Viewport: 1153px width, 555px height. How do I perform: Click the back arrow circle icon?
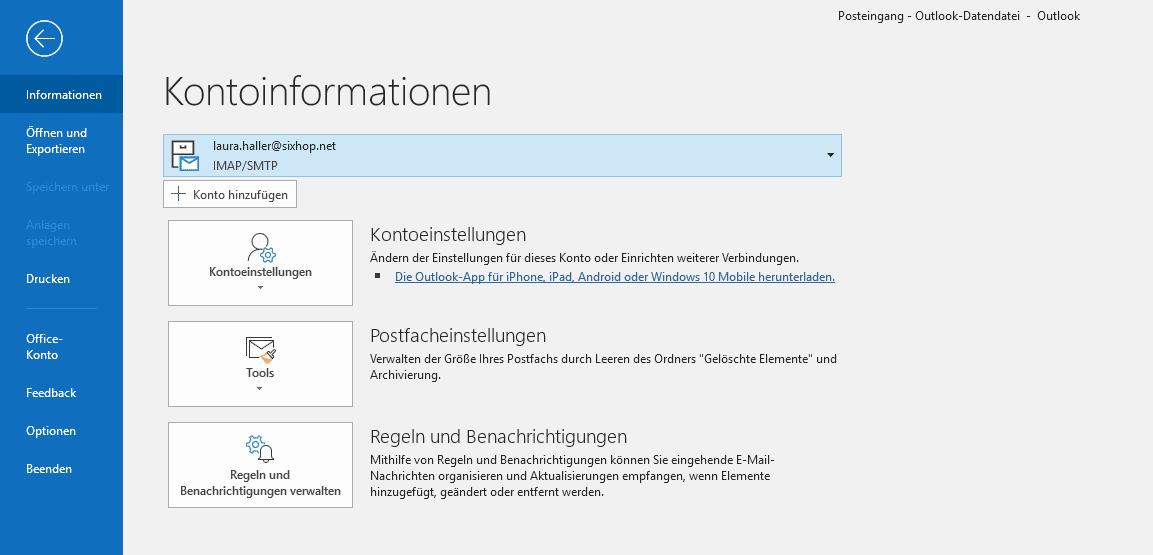pyautogui.click(x=44, y=38)
